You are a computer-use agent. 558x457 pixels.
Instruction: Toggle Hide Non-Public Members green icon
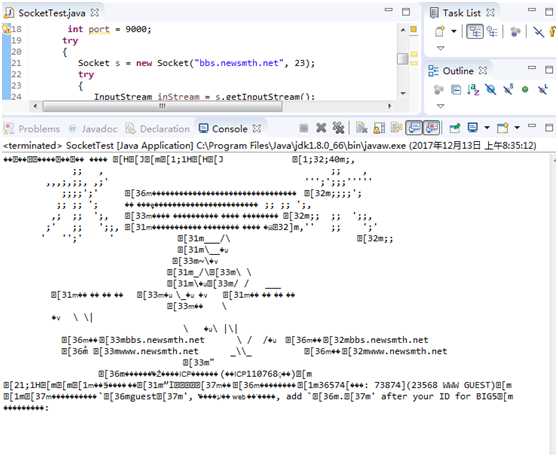525,90
